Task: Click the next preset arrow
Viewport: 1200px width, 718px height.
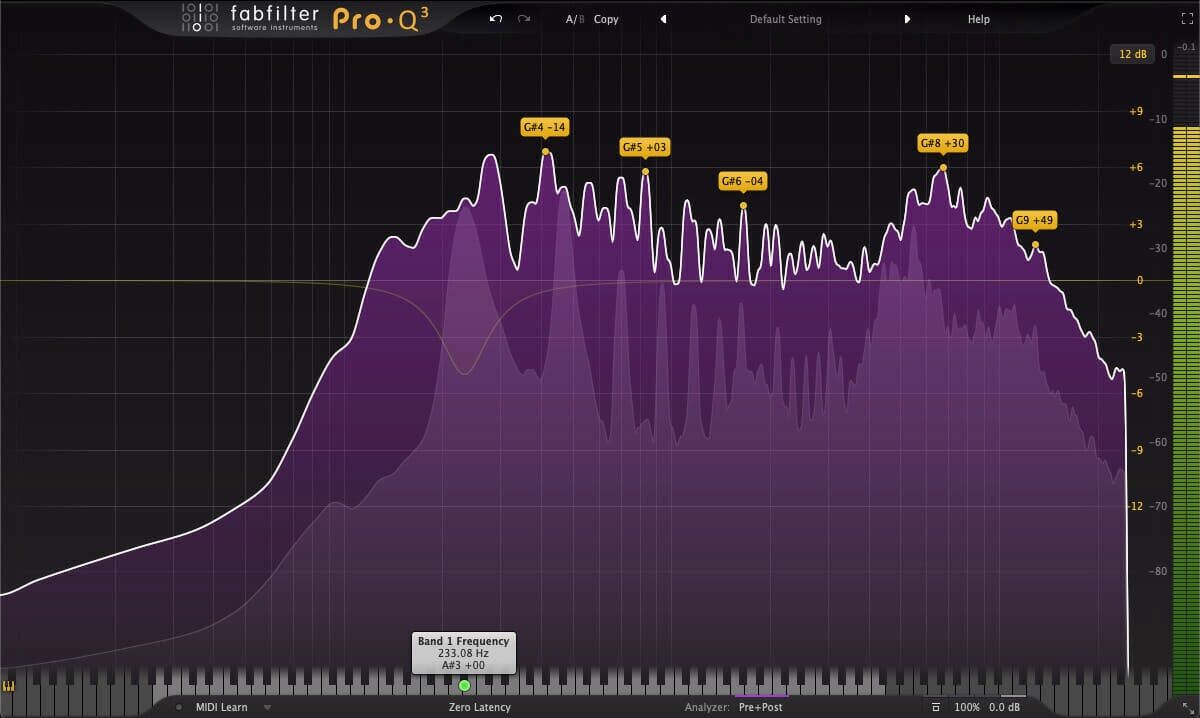Action: [x=908, y=18]
